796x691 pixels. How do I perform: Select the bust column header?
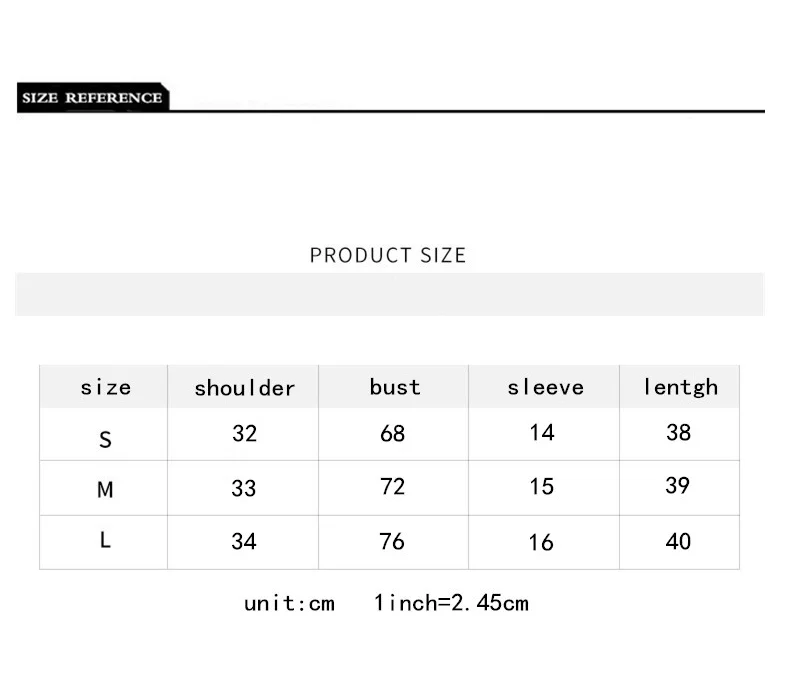[395, 387]
